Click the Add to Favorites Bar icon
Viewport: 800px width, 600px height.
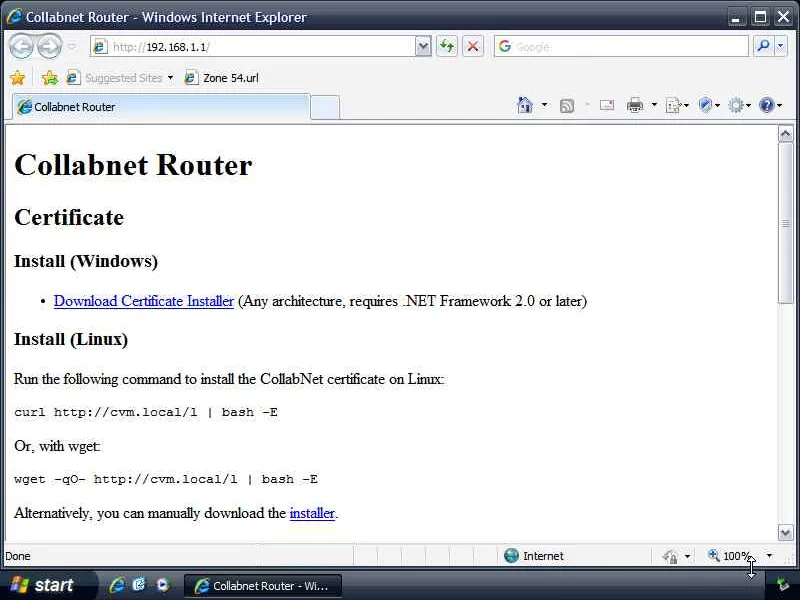tap(49, 78)
